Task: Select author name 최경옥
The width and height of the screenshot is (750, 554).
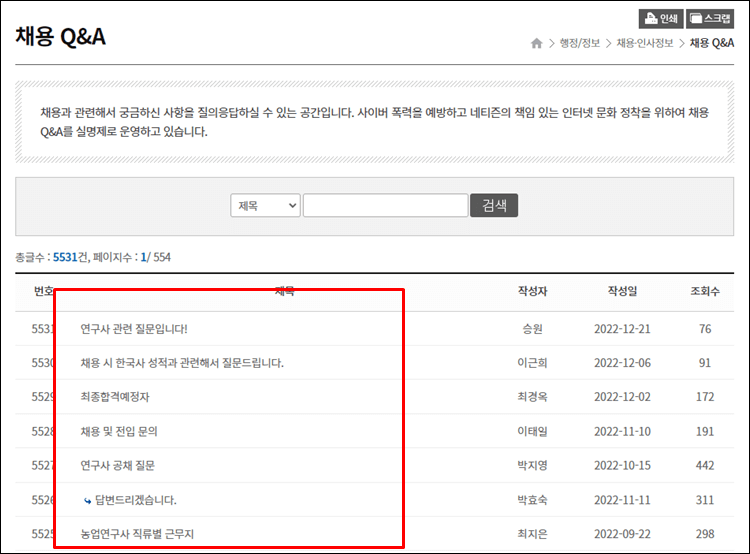Action: coord(532,397)
